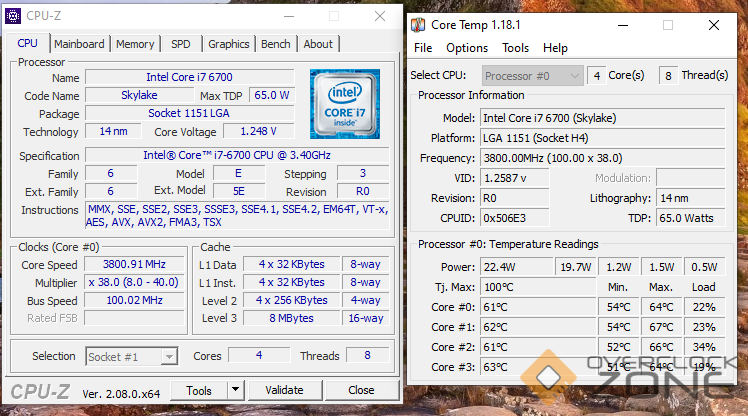Click the Max TDP value '65.0 W'
The image size is (748, 416).
(x=271, y=95)
